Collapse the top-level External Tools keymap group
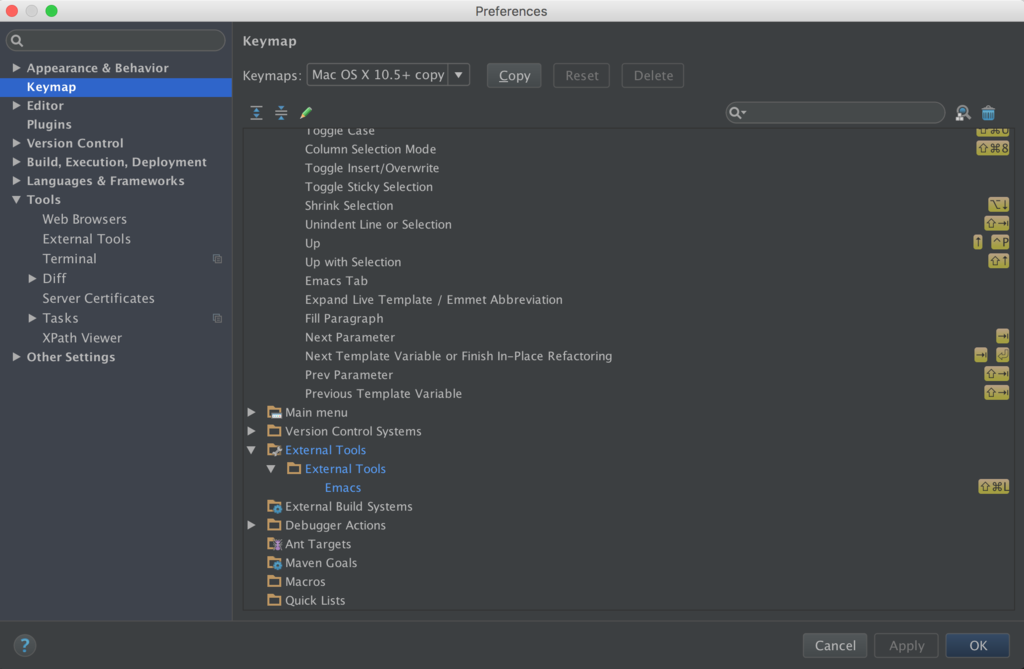Screen dimensions: 1024x669 251,450
